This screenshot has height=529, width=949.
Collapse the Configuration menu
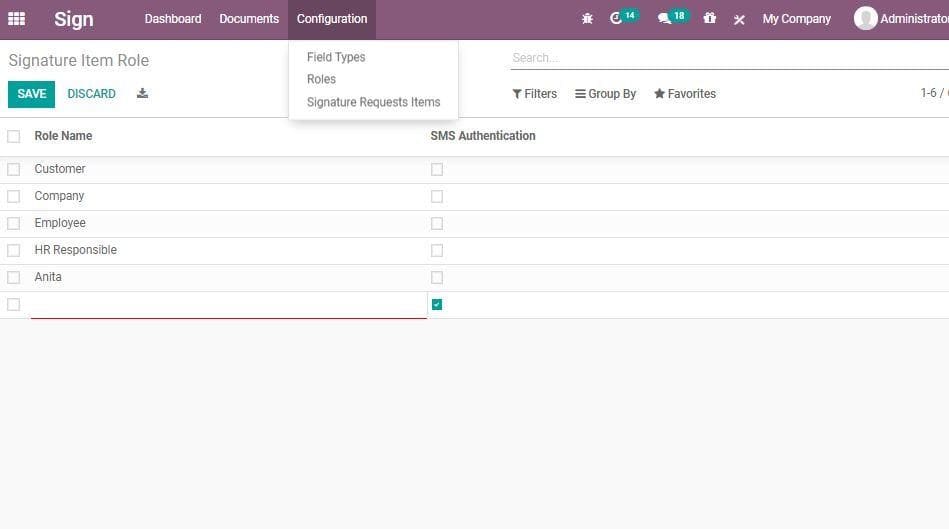click(x=332, y=19)
